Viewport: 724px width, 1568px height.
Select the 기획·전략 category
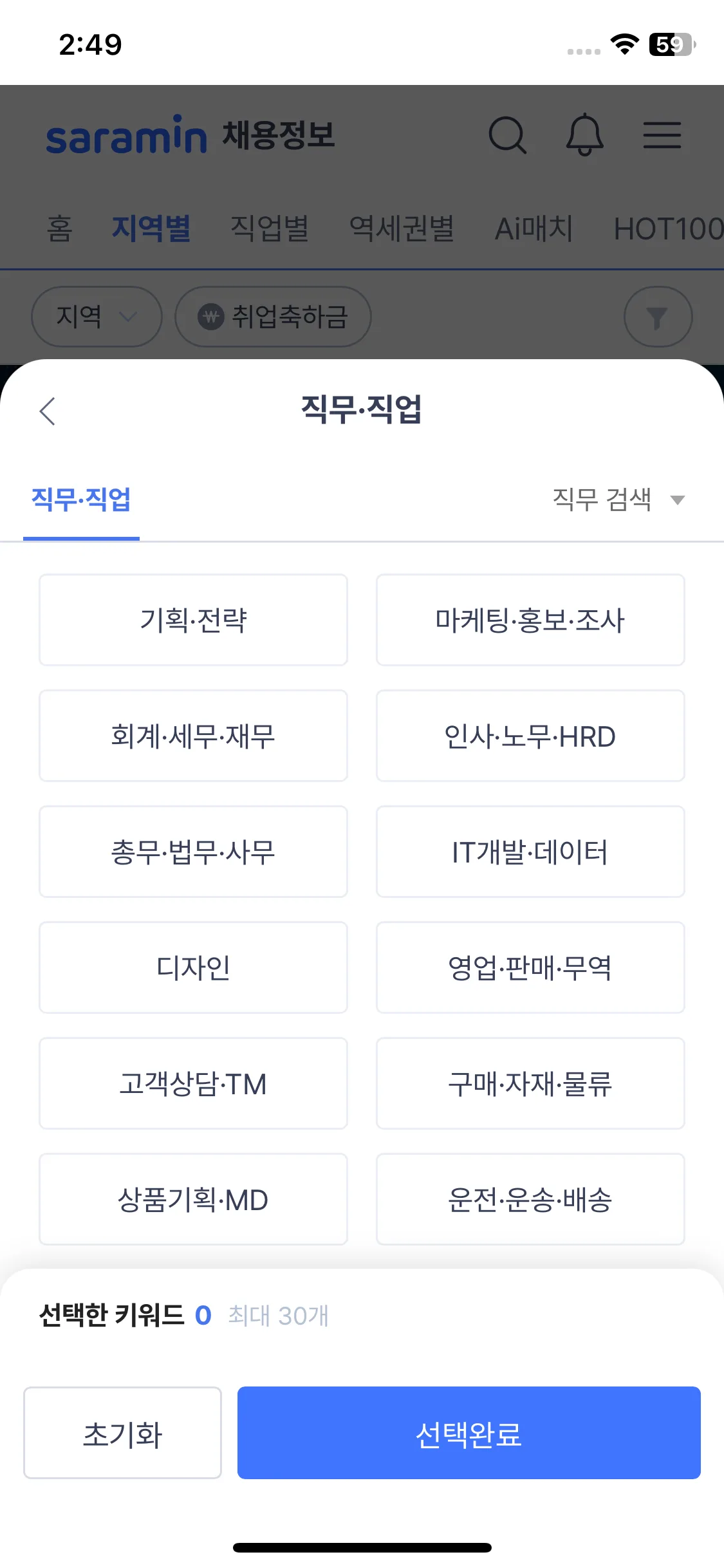193,620
